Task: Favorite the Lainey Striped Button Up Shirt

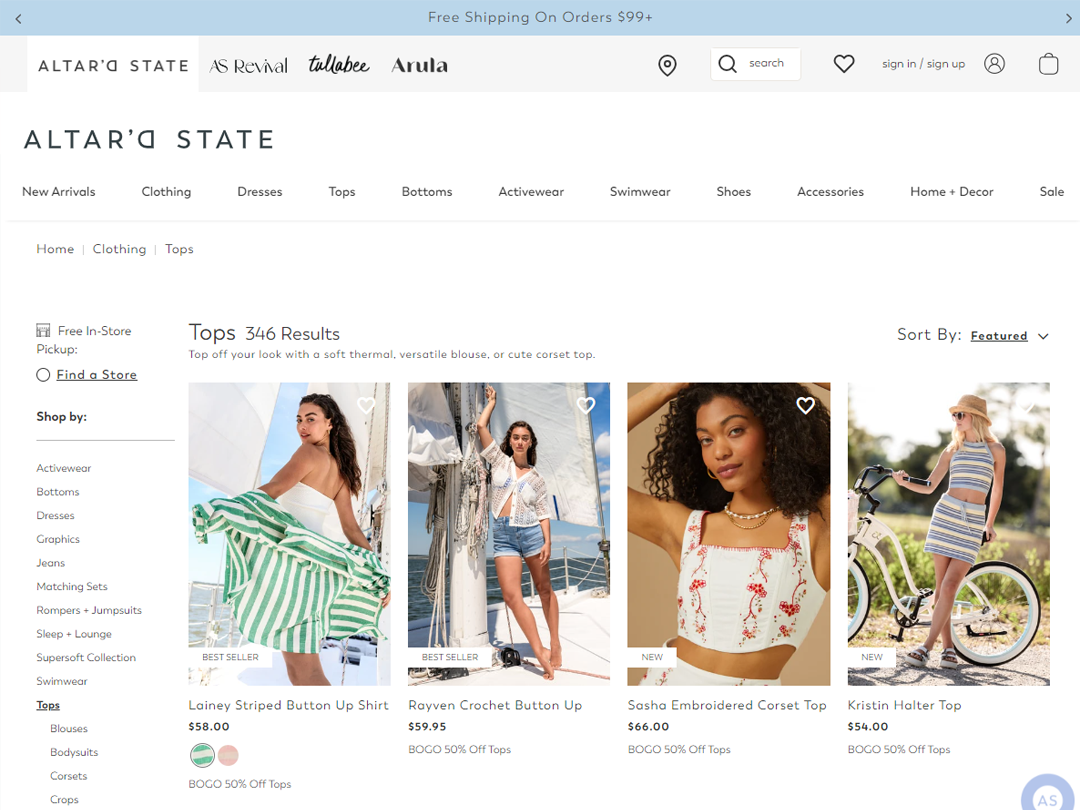Action: tap(366, 405)
